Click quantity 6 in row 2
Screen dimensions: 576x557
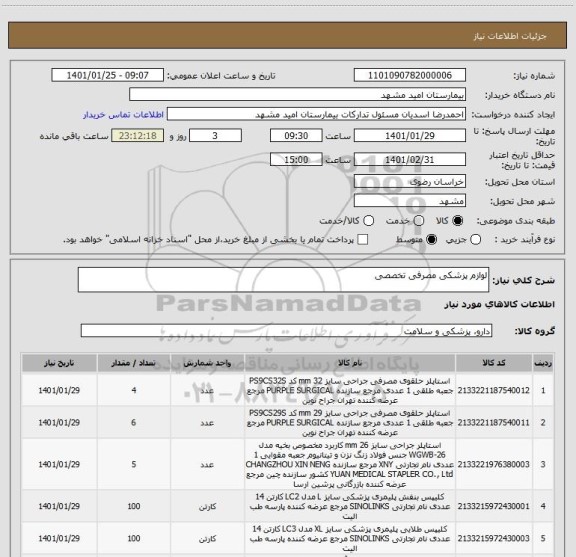(x=134, y=423)
